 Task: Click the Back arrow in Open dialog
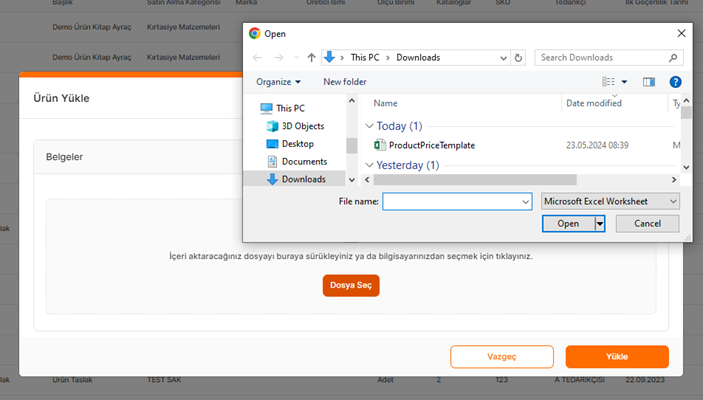pyautogui.click(x=257, y=57)
